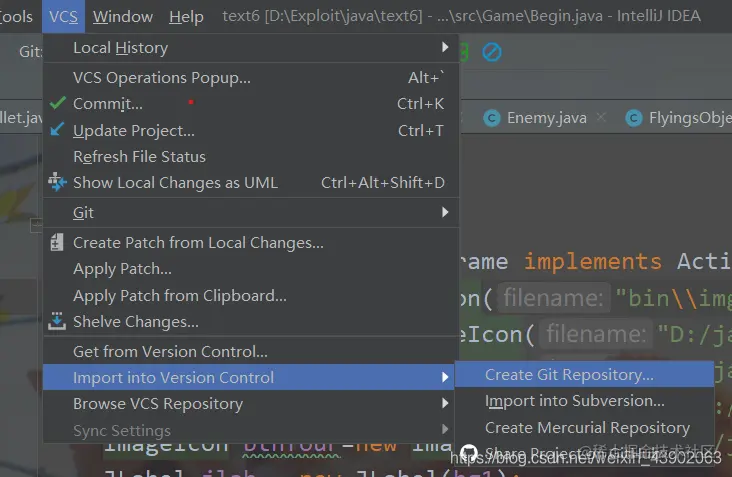Screen dimensions: 732x477
Task: Select Apply Patch...
Action: click(251, 269)
